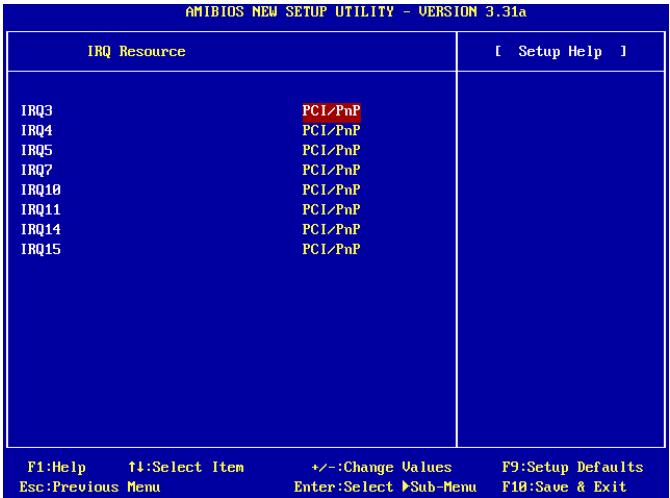Choose the IRQ10 PCI/PnP setting
Image resolution: width=670 pixels, height=498 pixels.
click(331, 190)
